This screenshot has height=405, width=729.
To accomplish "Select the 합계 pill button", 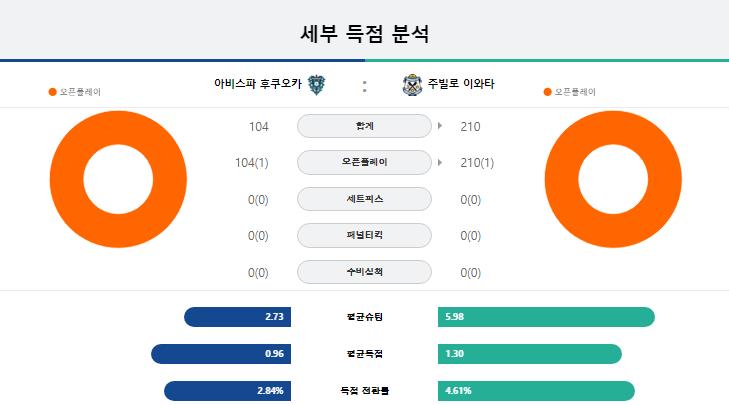I will tap(364, 126).
